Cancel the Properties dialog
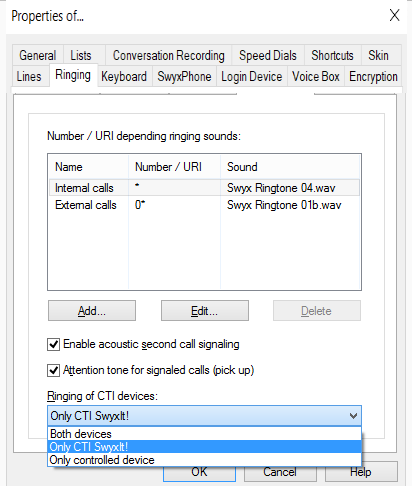This screenshot has width=412, height=486. point(280,472)
